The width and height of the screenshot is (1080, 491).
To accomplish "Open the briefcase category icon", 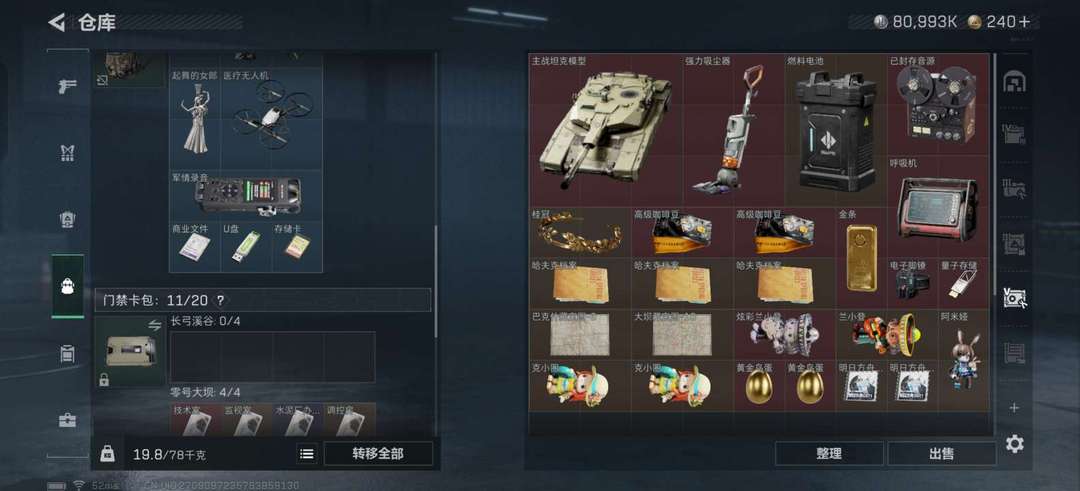I will pyautogui.click(x=68, y=420).
